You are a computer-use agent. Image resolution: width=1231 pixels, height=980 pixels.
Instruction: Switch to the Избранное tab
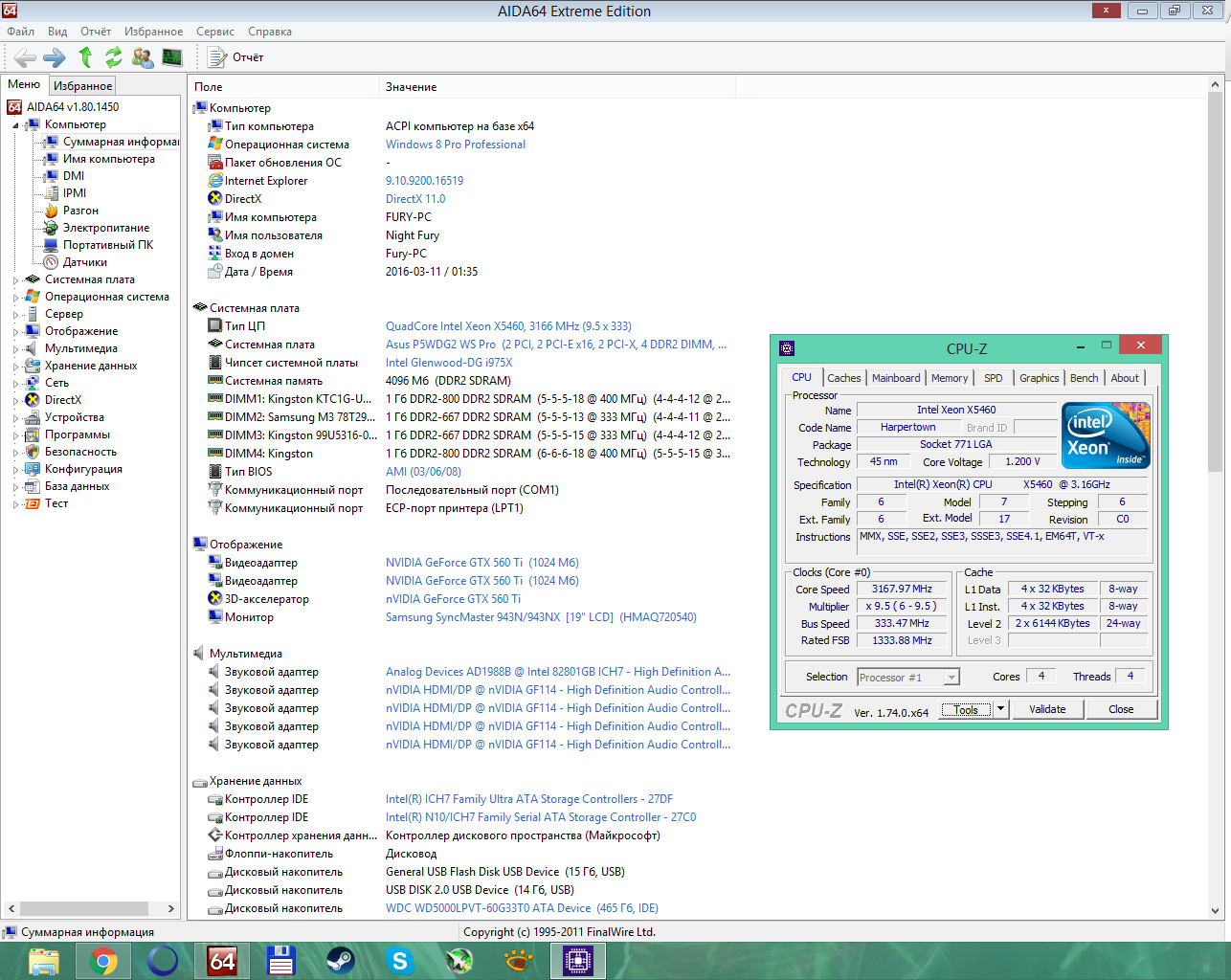[82, 86]
